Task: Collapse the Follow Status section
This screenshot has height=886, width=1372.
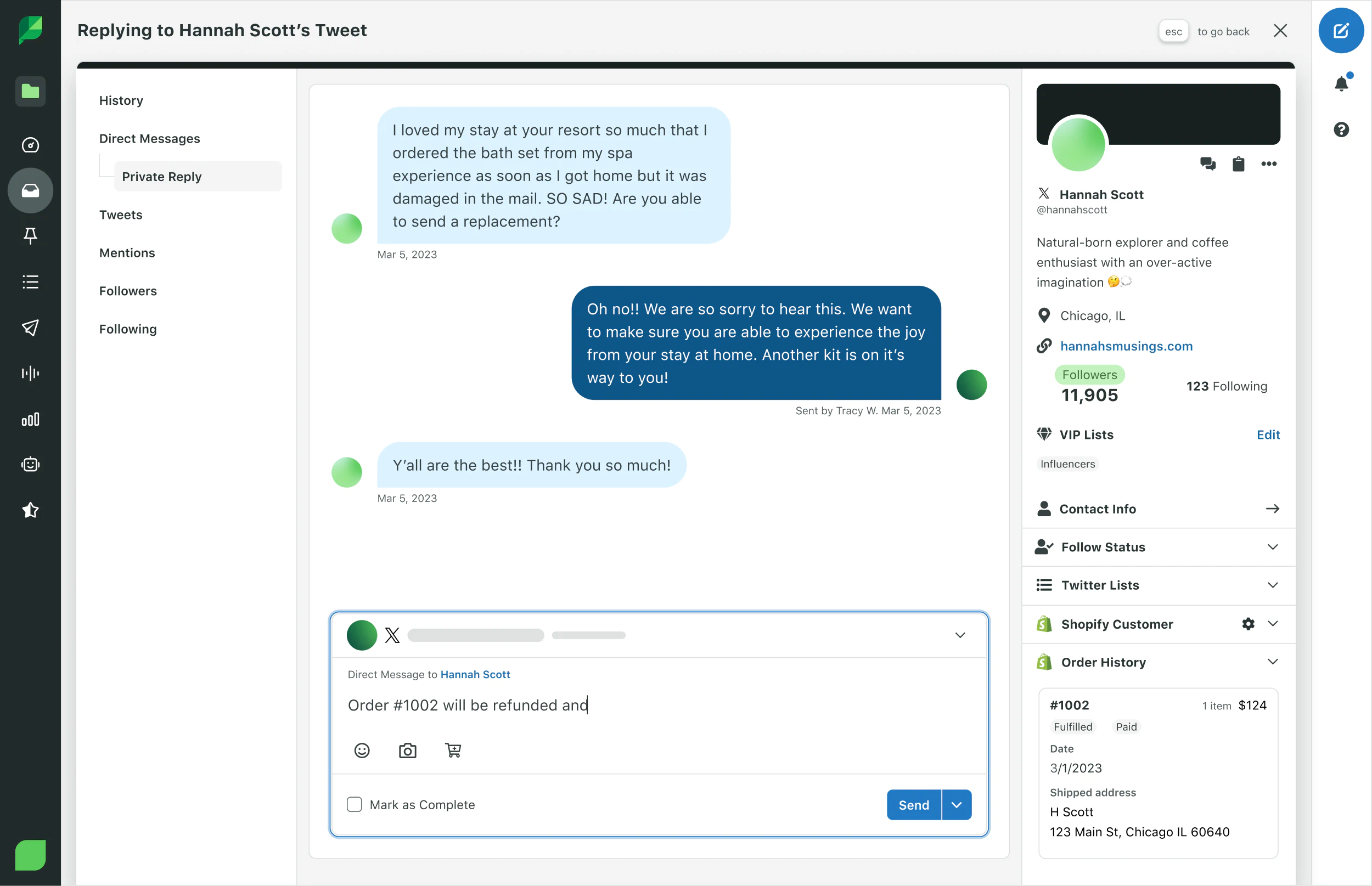Action: (1271, 547)
